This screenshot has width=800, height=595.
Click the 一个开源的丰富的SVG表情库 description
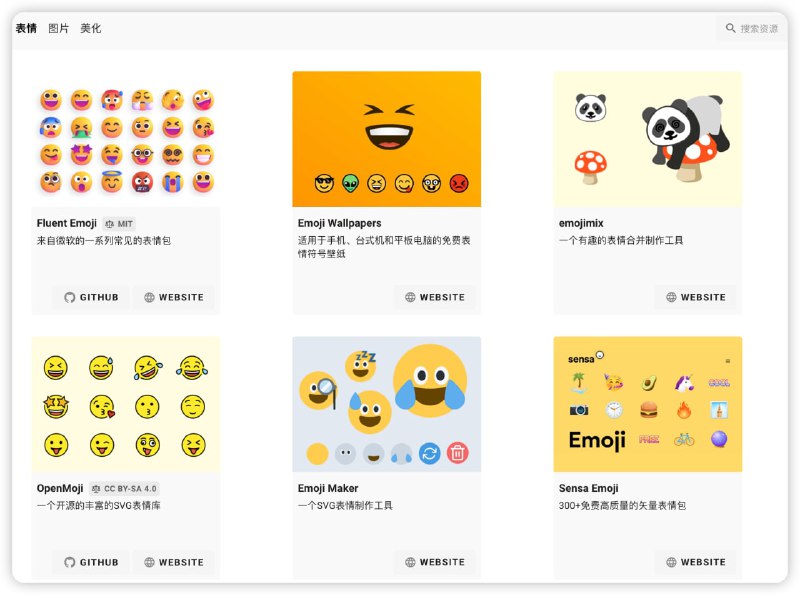coord(98,506)
